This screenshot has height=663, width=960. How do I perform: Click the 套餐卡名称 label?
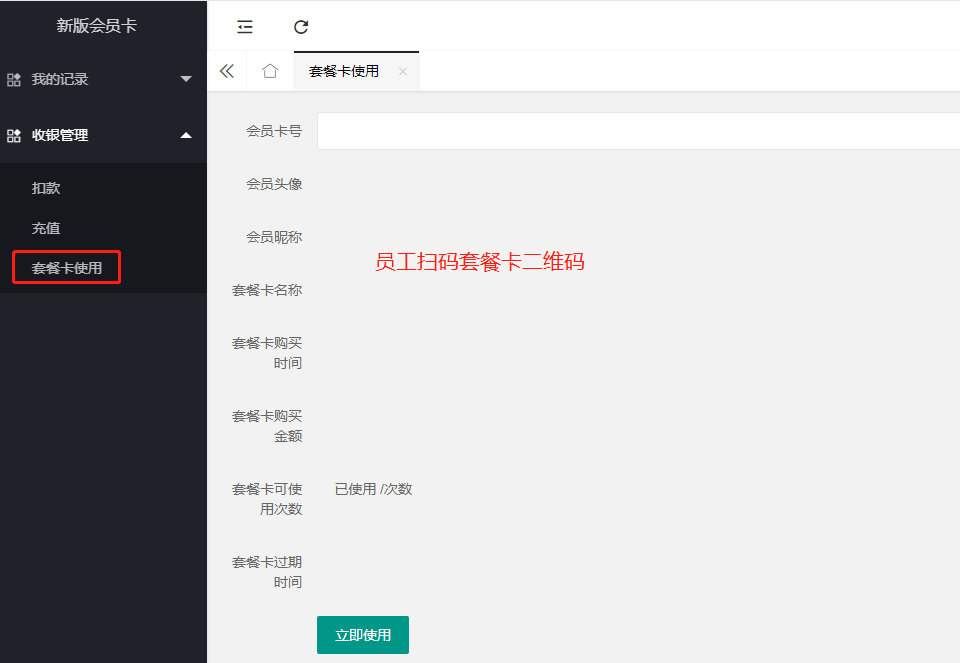pyautogui.click(x=267, y=290)
